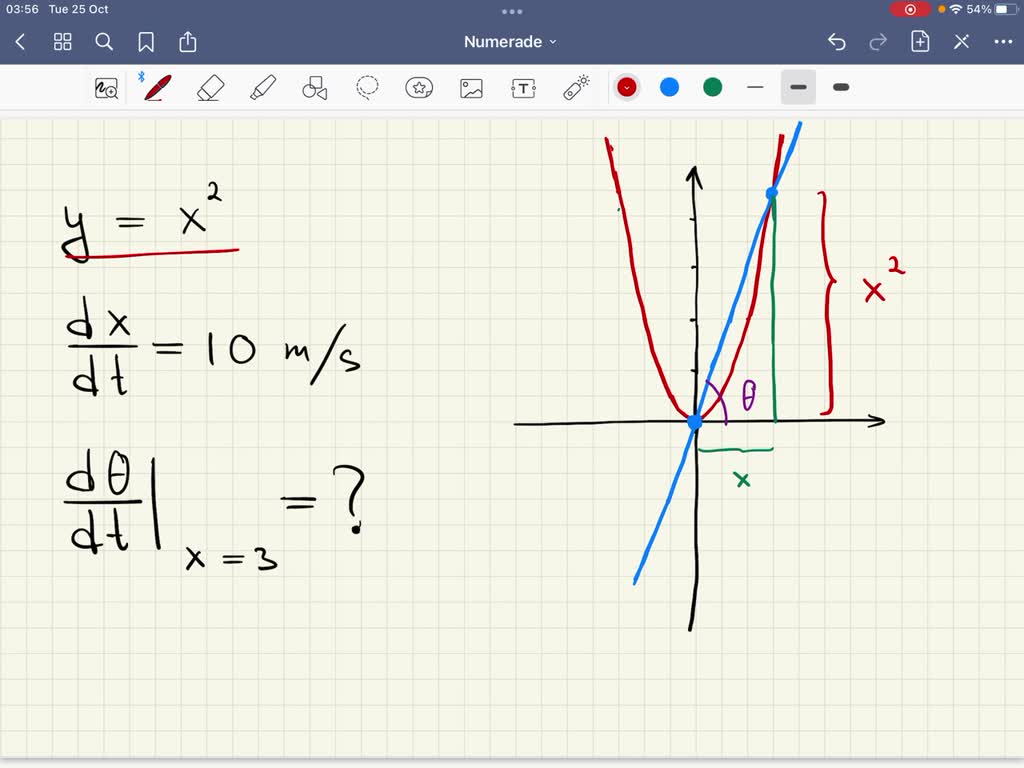Go back using the back arrow
This screenshot has height=768, width=1024.
tap(21, 42)
